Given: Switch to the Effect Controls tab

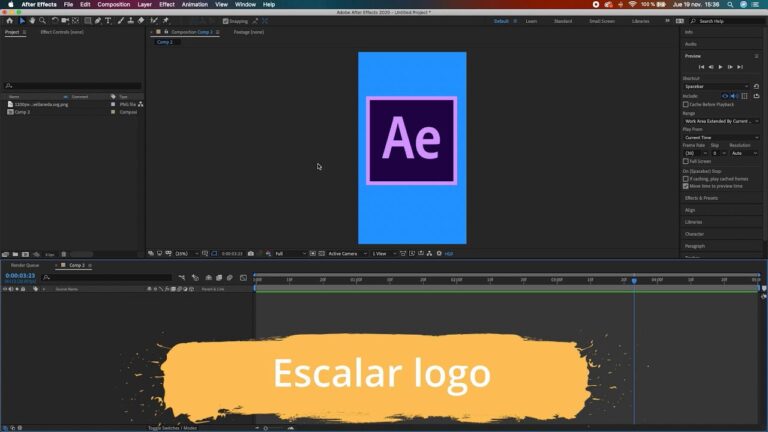Looking at the screenshot, I should [62, 32].
